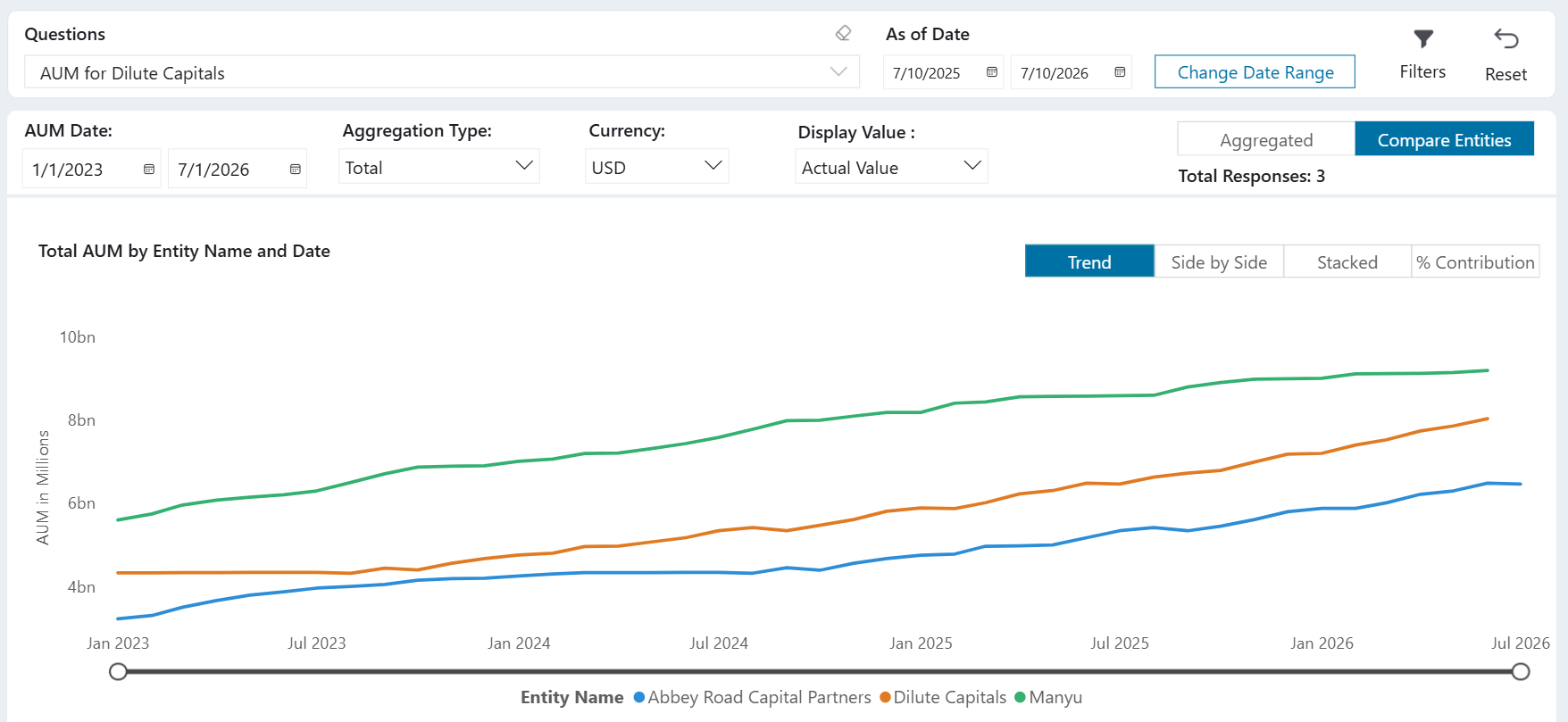Viewport: 1568px width, 722px height.
Task: Select Compare Entities view
Action: coord(1444,139)
